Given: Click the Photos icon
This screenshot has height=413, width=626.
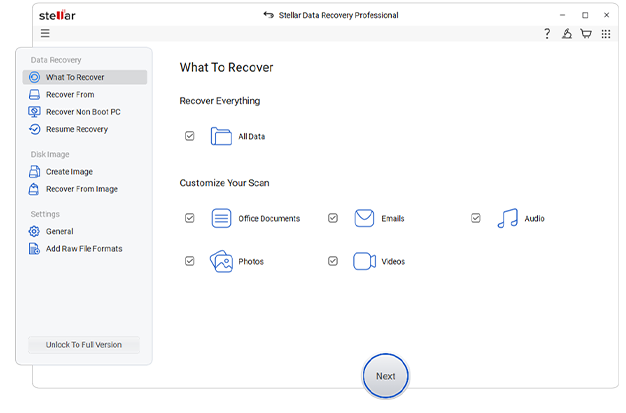Looking at the screenshot, I should (x=221, y=261).
